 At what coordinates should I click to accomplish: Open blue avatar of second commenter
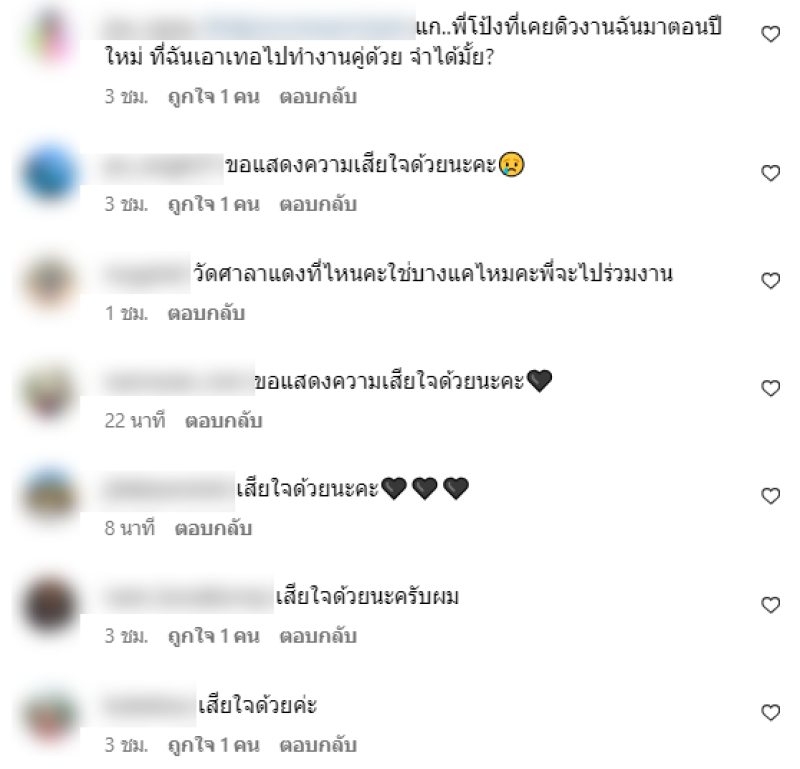tap(49, 173)
